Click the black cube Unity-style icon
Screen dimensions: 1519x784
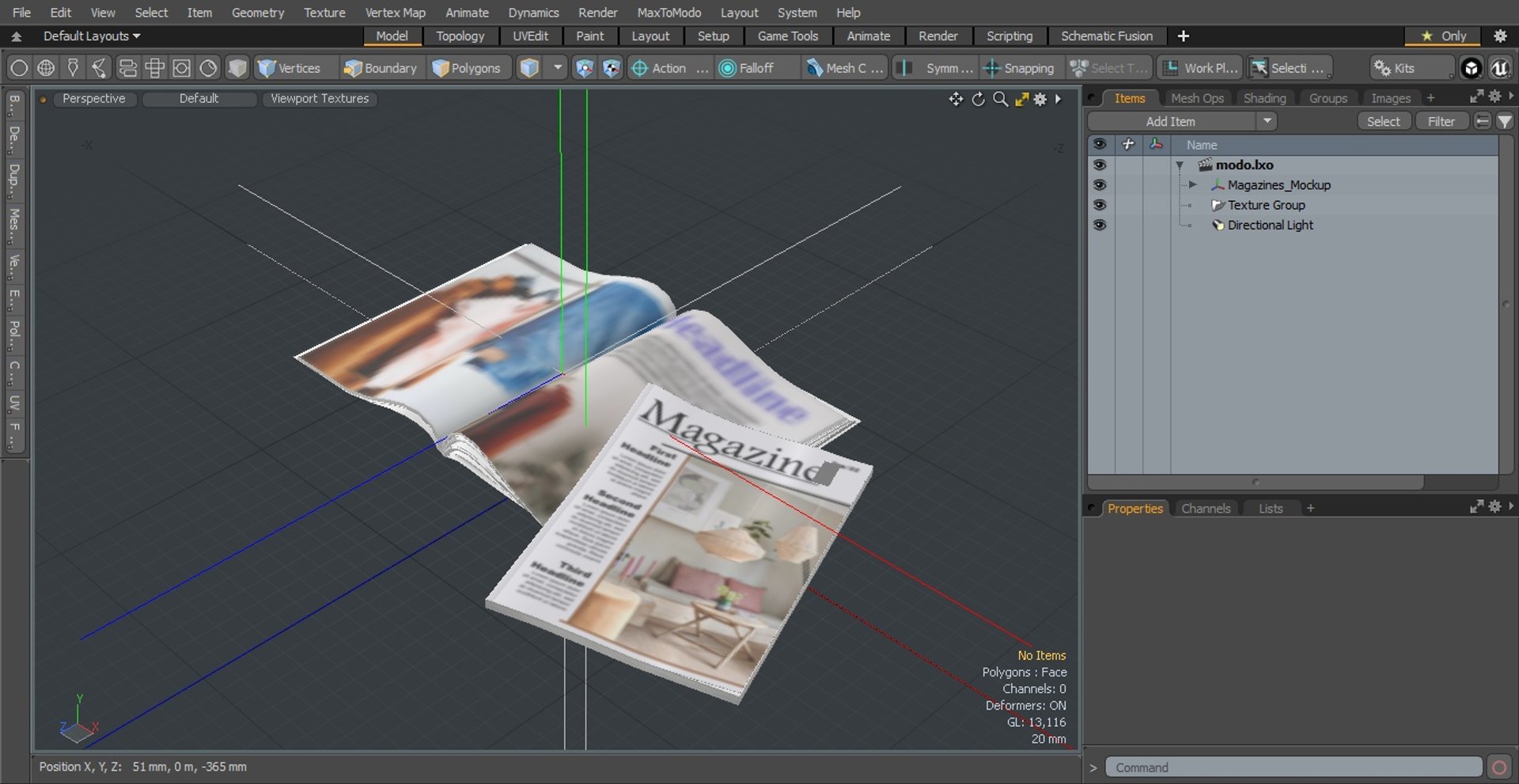pyautogui.click(x=1471, y=68)
